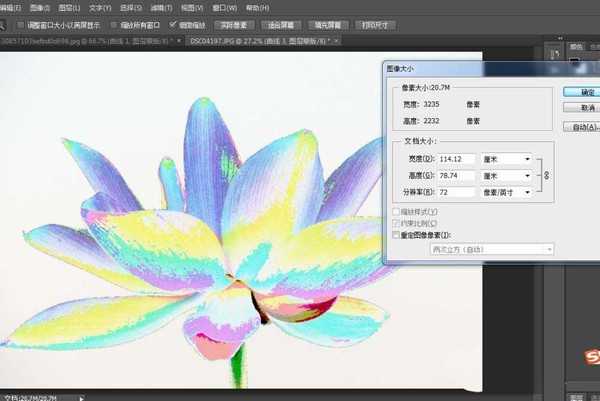Toggle 调整窗口大小以满屏显示 checkbox
This screenshot has width=600, height=401.
pyautogui.click(x=21, y=24)
